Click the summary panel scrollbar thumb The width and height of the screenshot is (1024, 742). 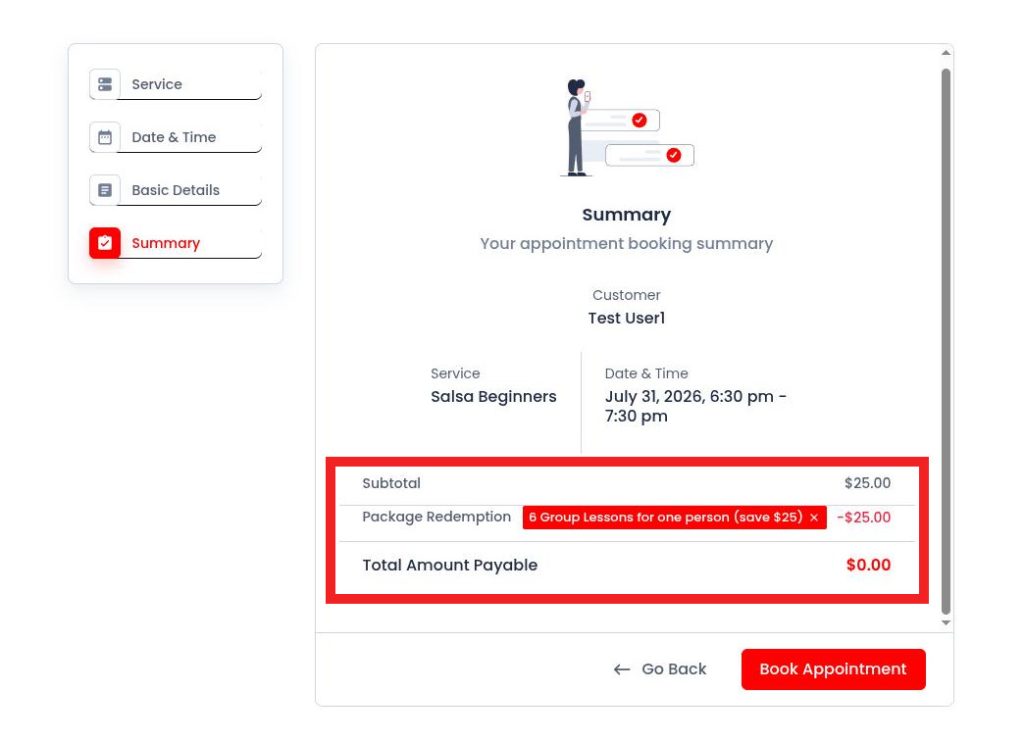pyautogui.click(x=946, y=341)
